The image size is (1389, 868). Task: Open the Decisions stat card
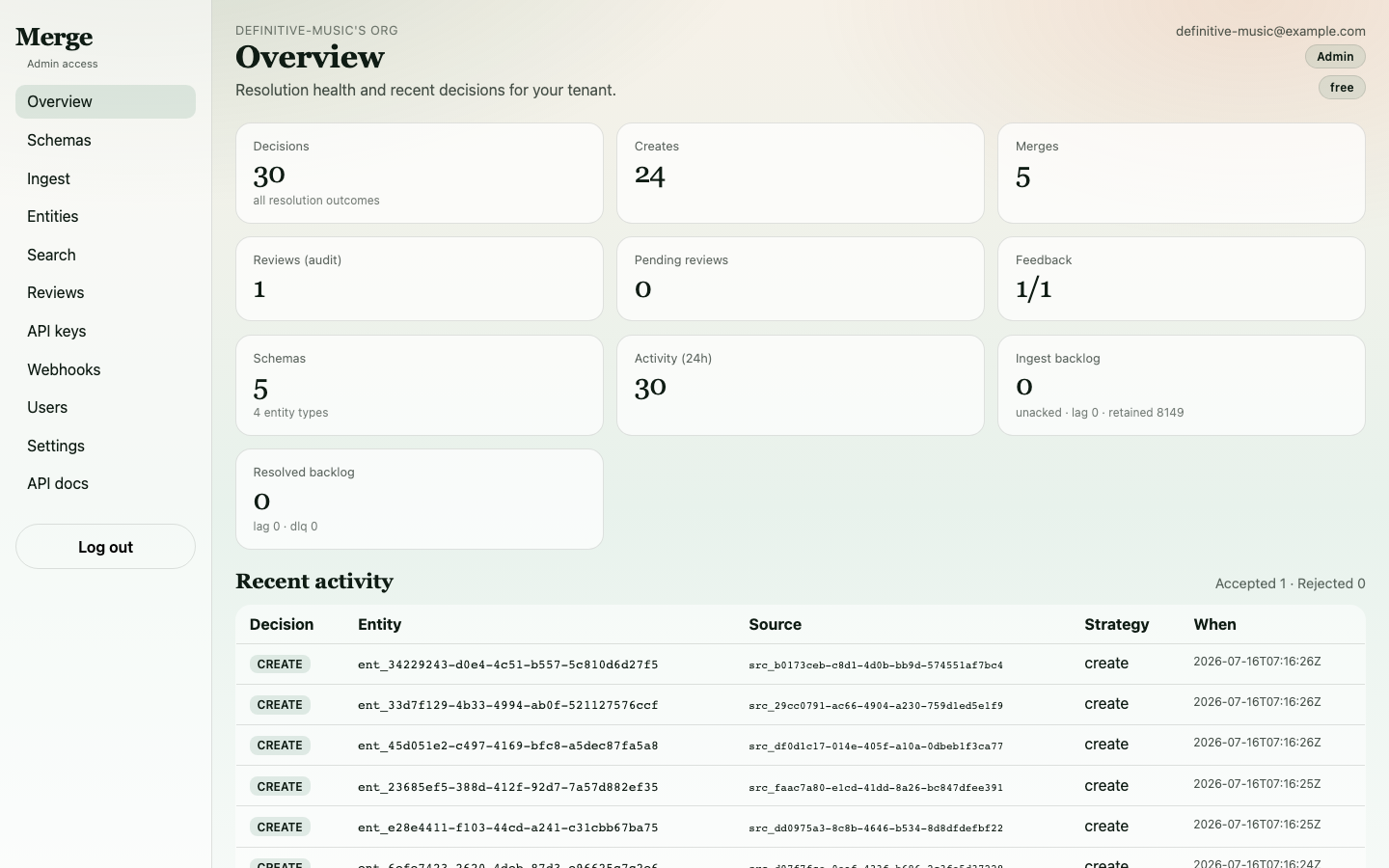tap(420, 174)
